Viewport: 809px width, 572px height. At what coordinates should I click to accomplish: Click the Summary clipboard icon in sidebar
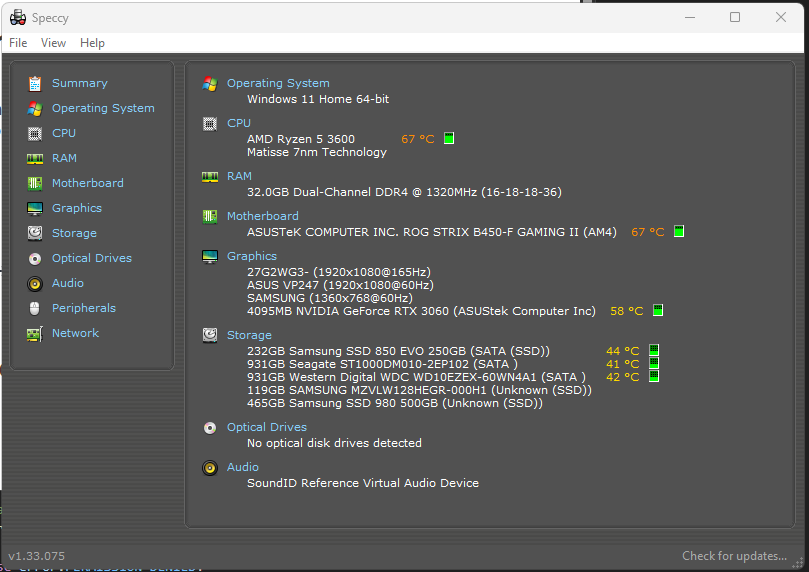[35, 84]
